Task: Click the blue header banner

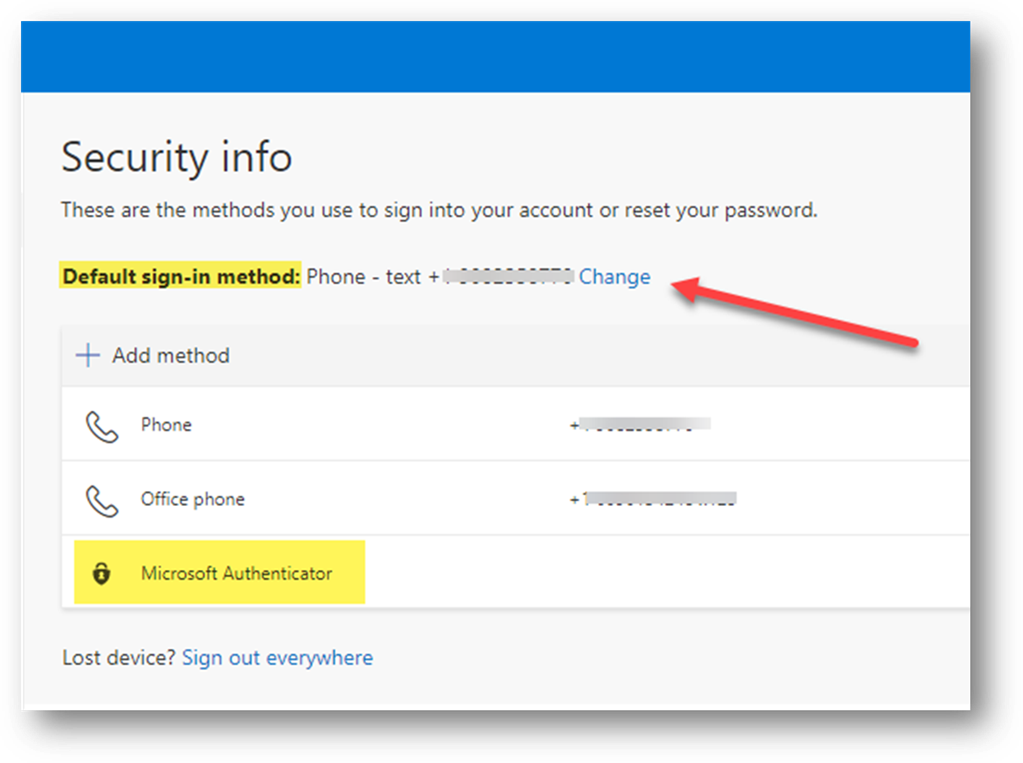Action: coord(495,57)
